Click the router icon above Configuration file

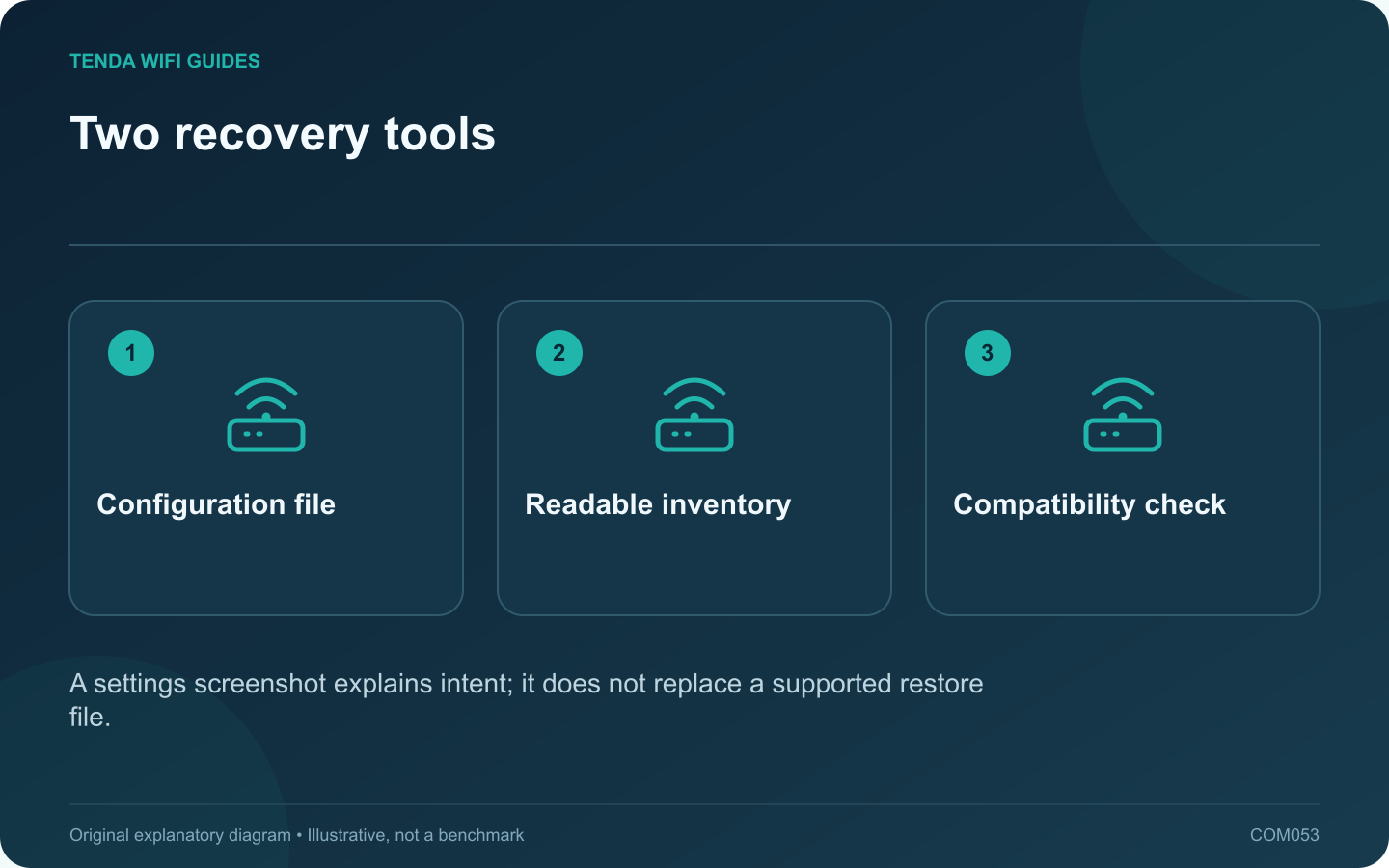266,415
